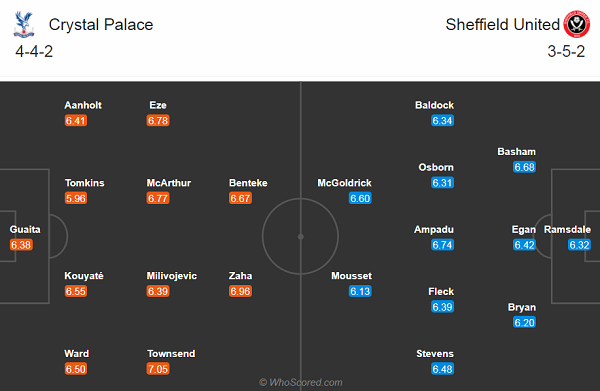
Task: Click the Crystal Palace eagle crest
Action: click(24, 24)
